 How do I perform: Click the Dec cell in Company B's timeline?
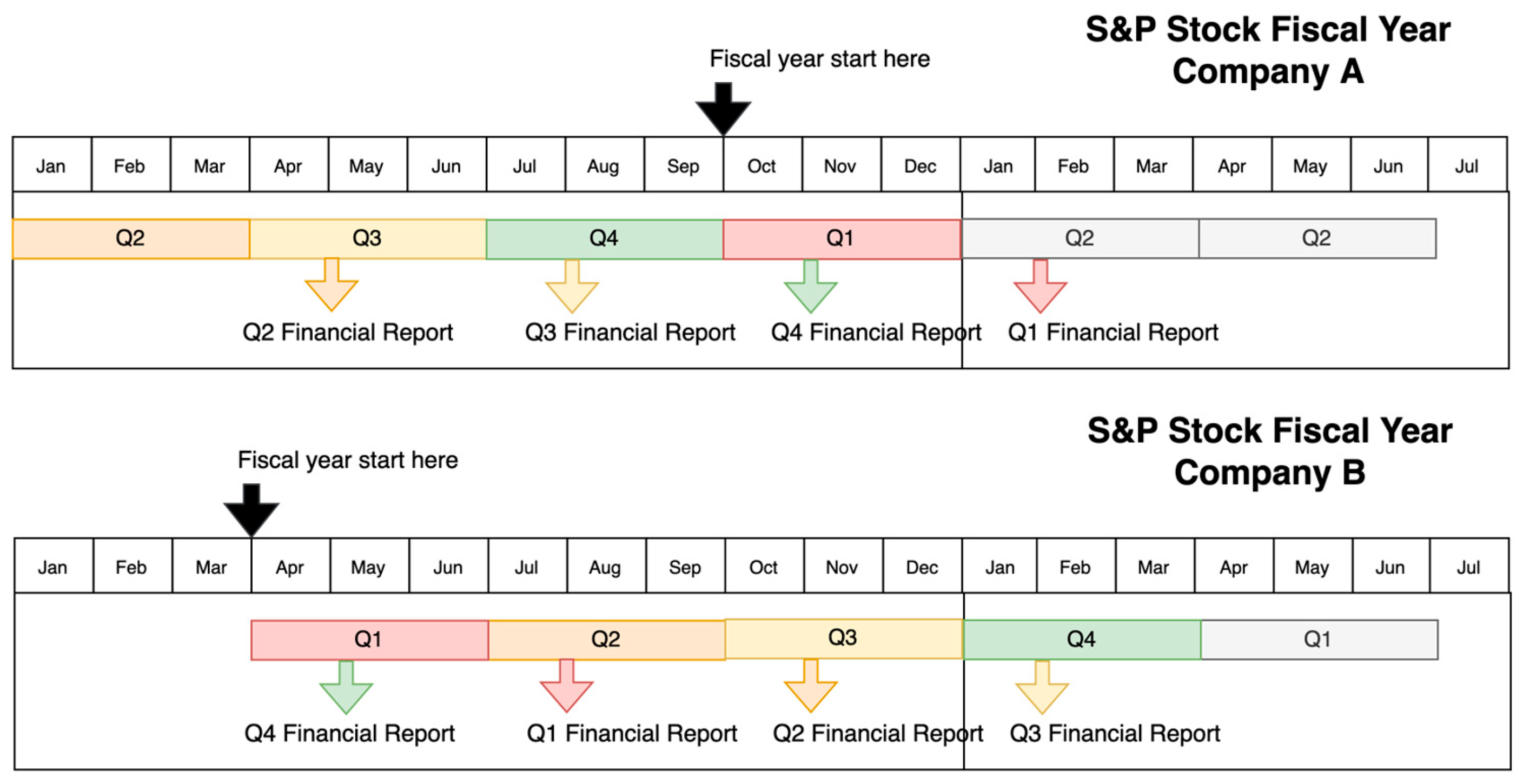click(922, 567)
